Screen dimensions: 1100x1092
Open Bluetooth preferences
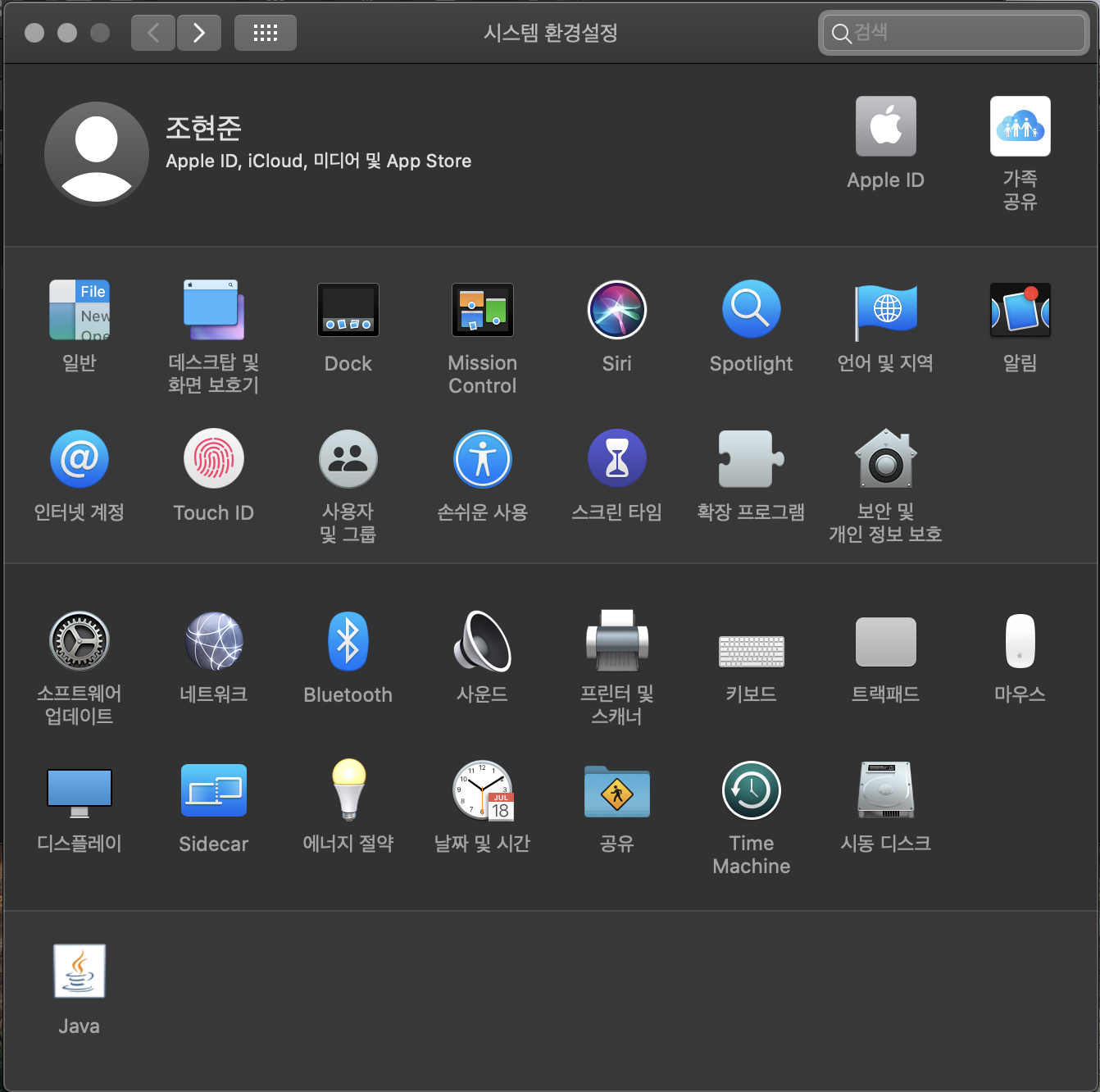[348, 641]
